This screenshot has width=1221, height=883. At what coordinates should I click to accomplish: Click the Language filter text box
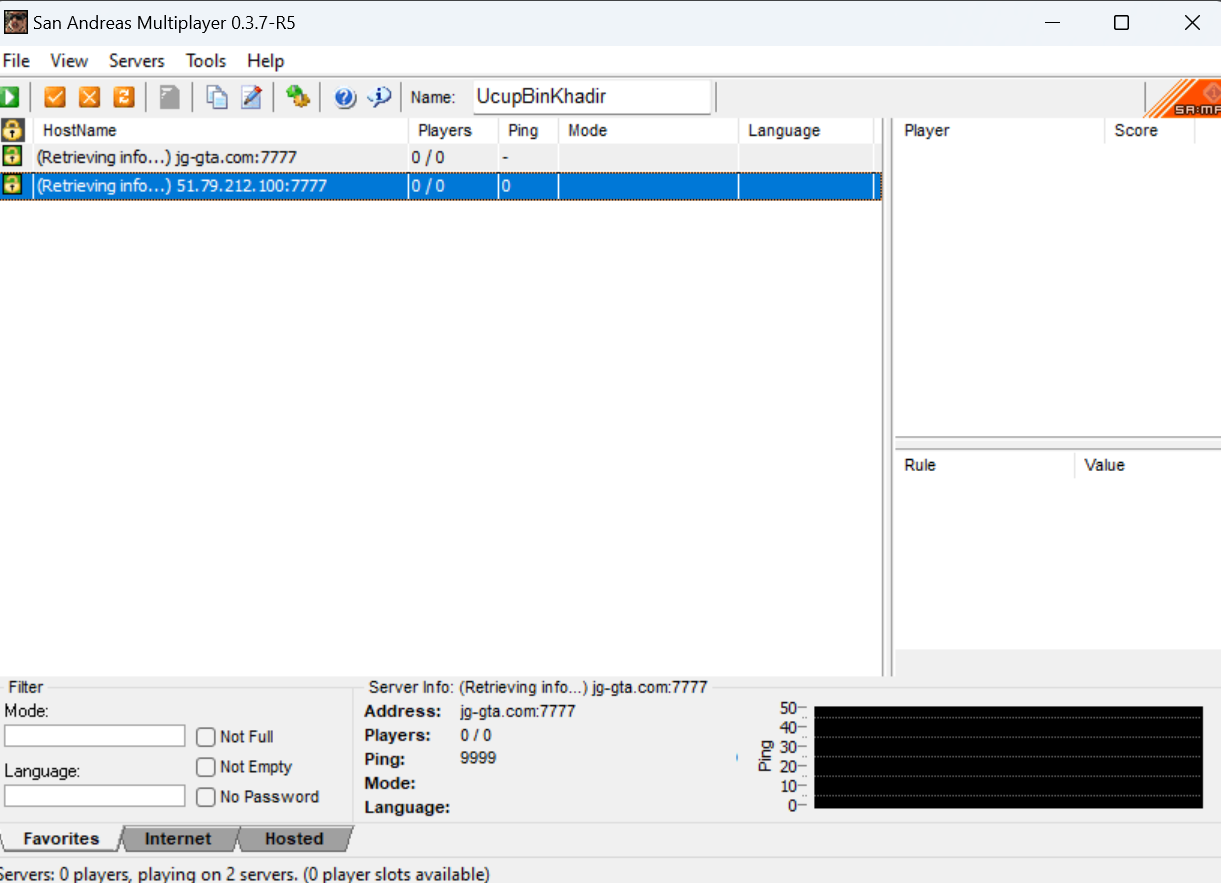point(95,796)
